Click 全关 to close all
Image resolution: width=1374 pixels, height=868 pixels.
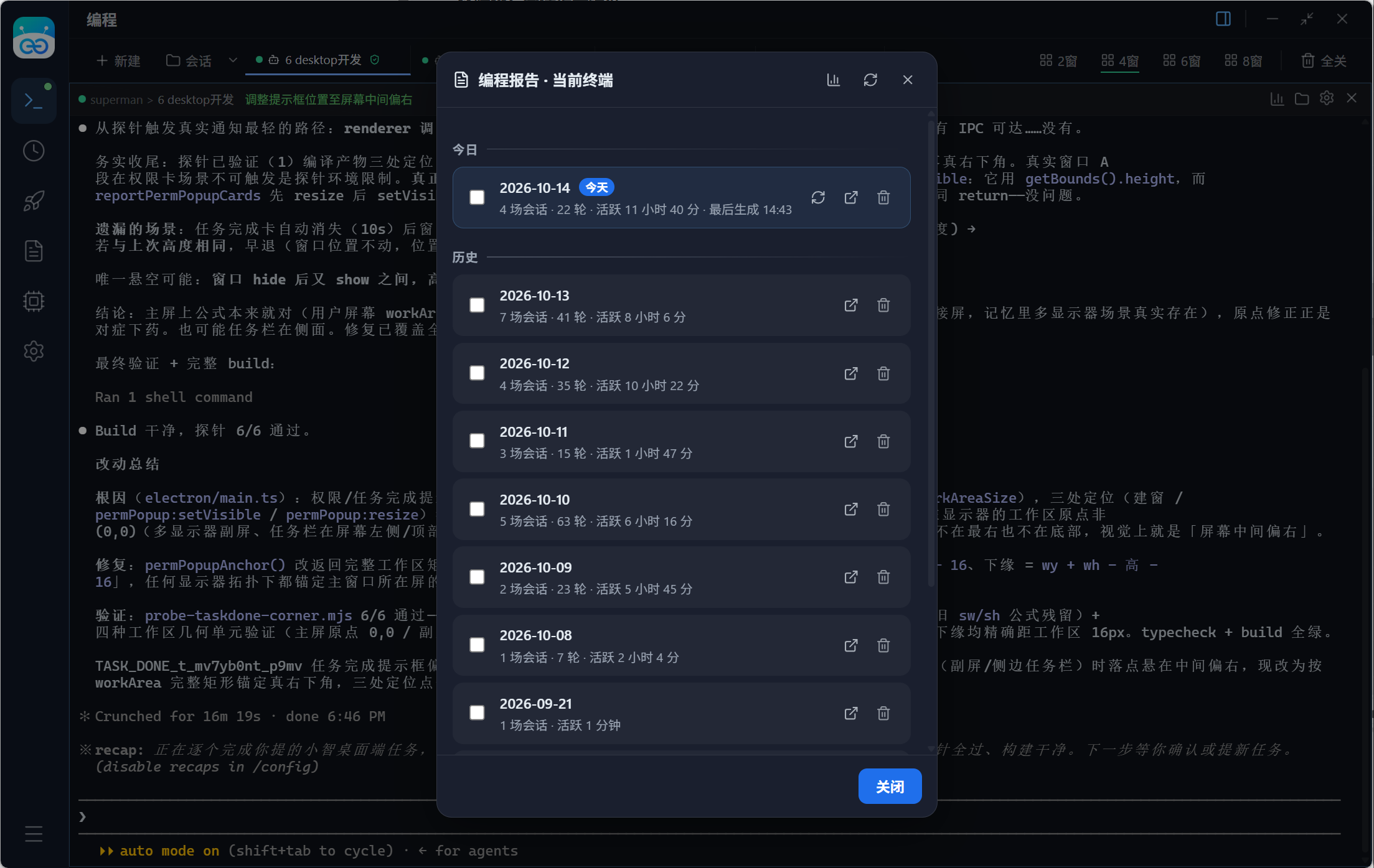(1324, 61)
